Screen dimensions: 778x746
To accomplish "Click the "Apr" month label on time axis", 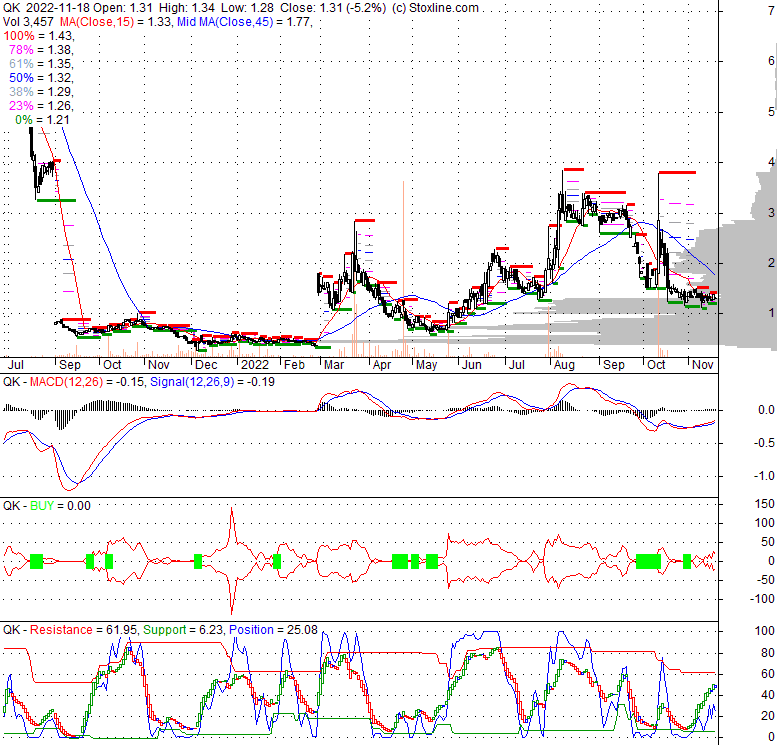I will click(x=382, y=365).
